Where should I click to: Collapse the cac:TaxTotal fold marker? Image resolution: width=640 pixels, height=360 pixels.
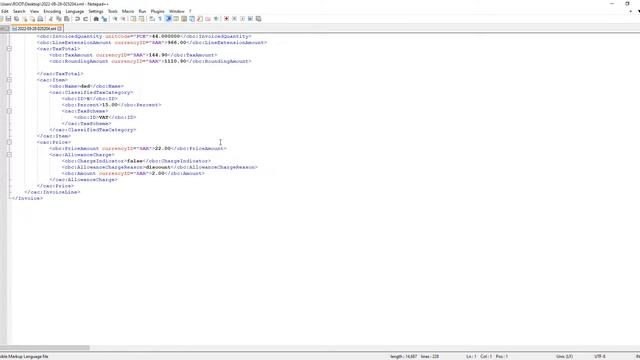point(9,49)
